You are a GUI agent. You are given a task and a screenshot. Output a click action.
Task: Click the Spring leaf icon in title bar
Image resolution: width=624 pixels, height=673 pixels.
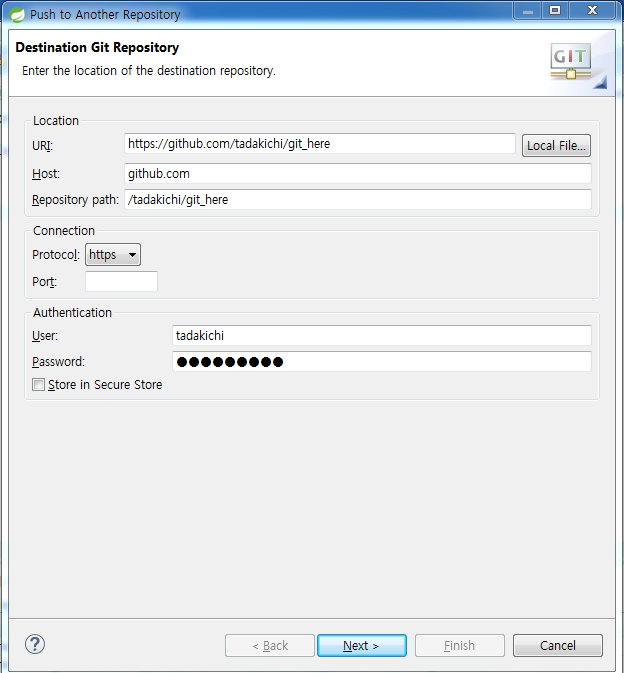click(x=17, y=15)
